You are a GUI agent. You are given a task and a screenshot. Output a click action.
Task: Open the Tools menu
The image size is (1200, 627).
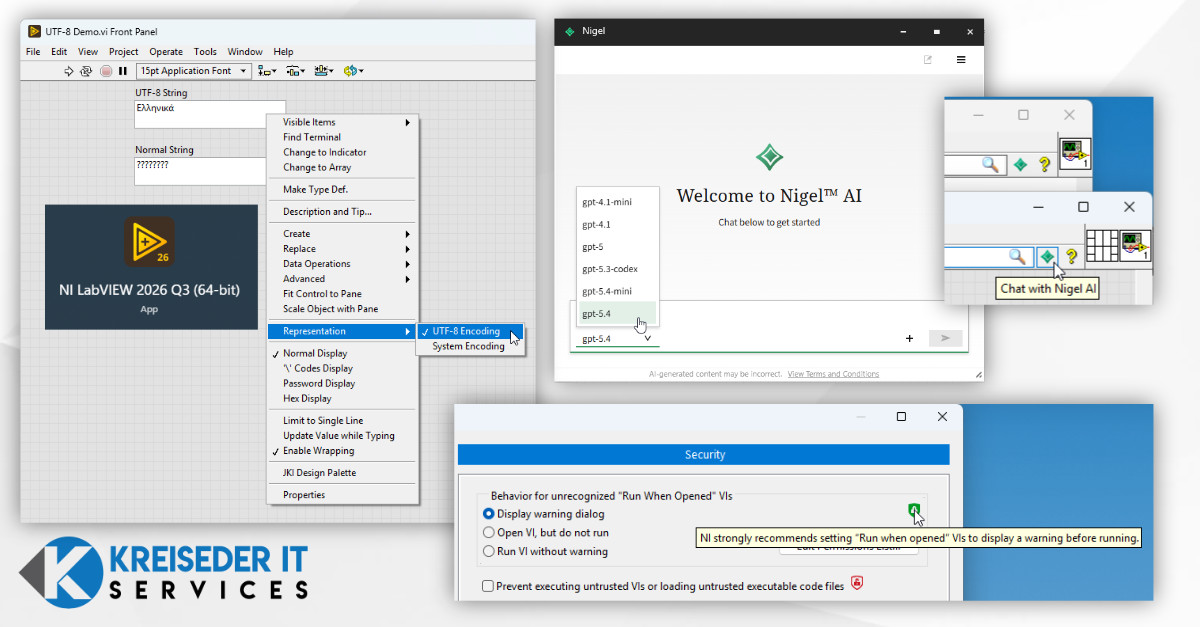point(205,52)
